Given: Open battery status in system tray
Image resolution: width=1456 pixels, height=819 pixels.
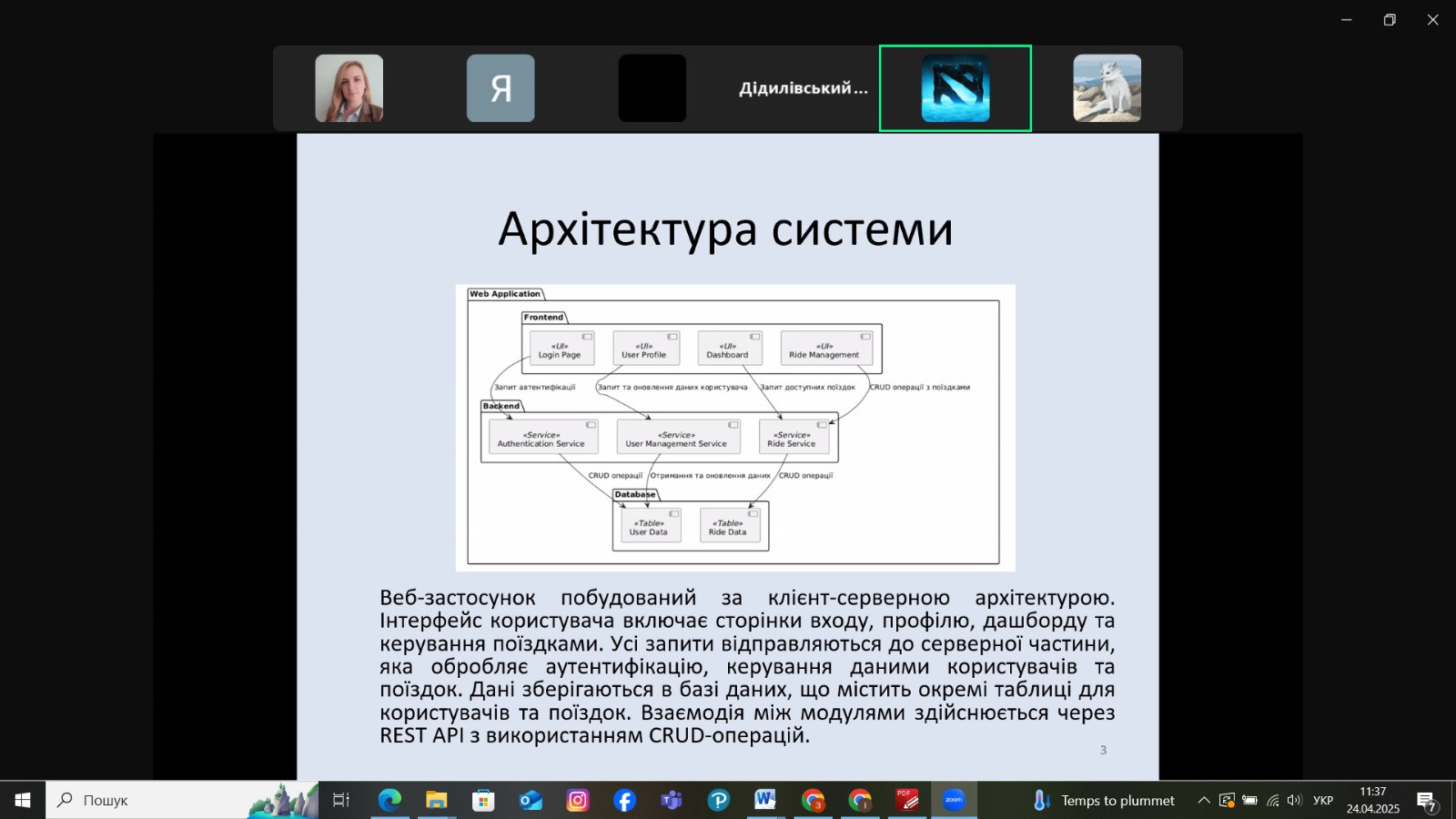Looking at the screenshot, I should pyautogui.click(x=1249, y=800).
